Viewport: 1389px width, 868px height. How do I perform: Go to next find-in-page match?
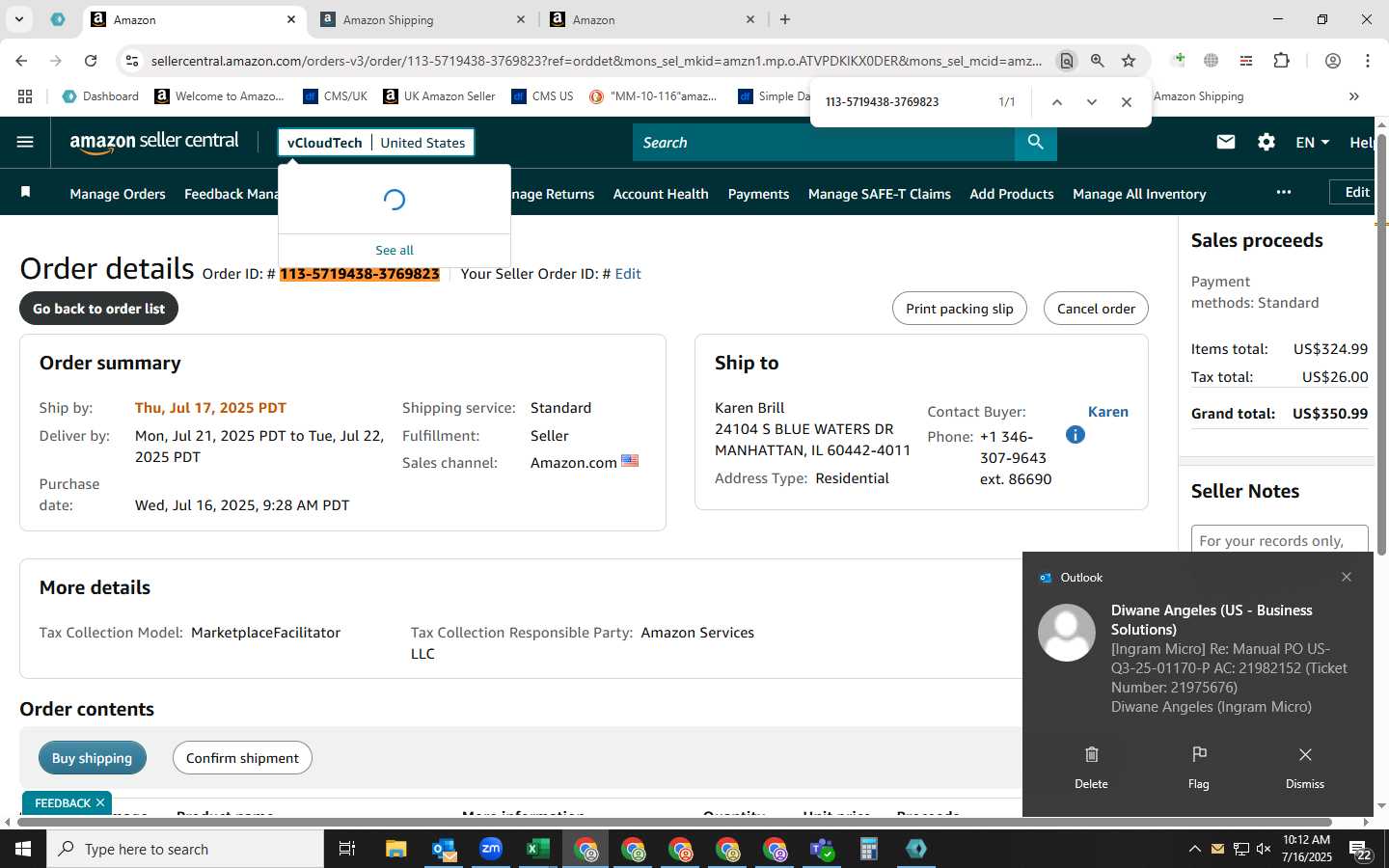[1092, 101]
